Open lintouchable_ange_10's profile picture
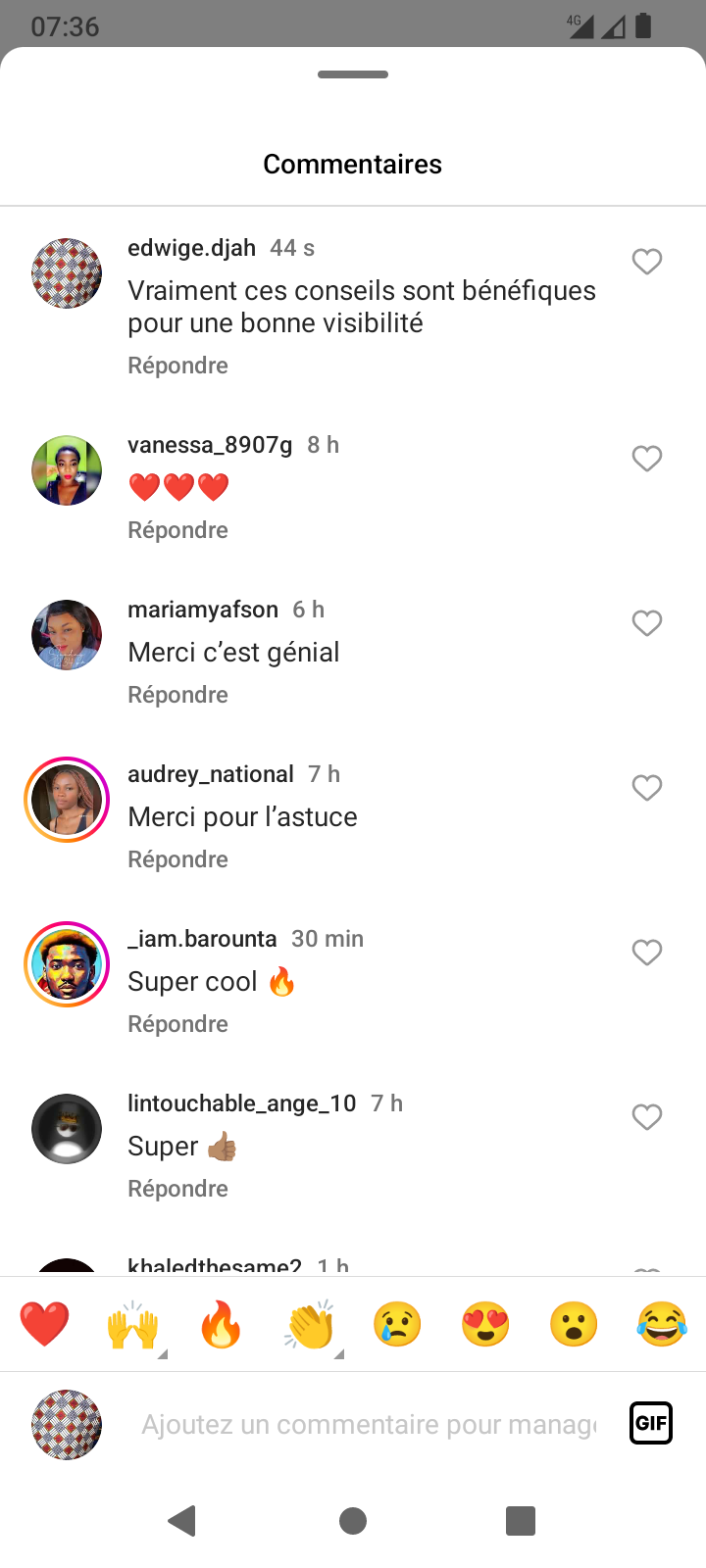This screenshot has width=706, height=1568. pos(67,1129)
